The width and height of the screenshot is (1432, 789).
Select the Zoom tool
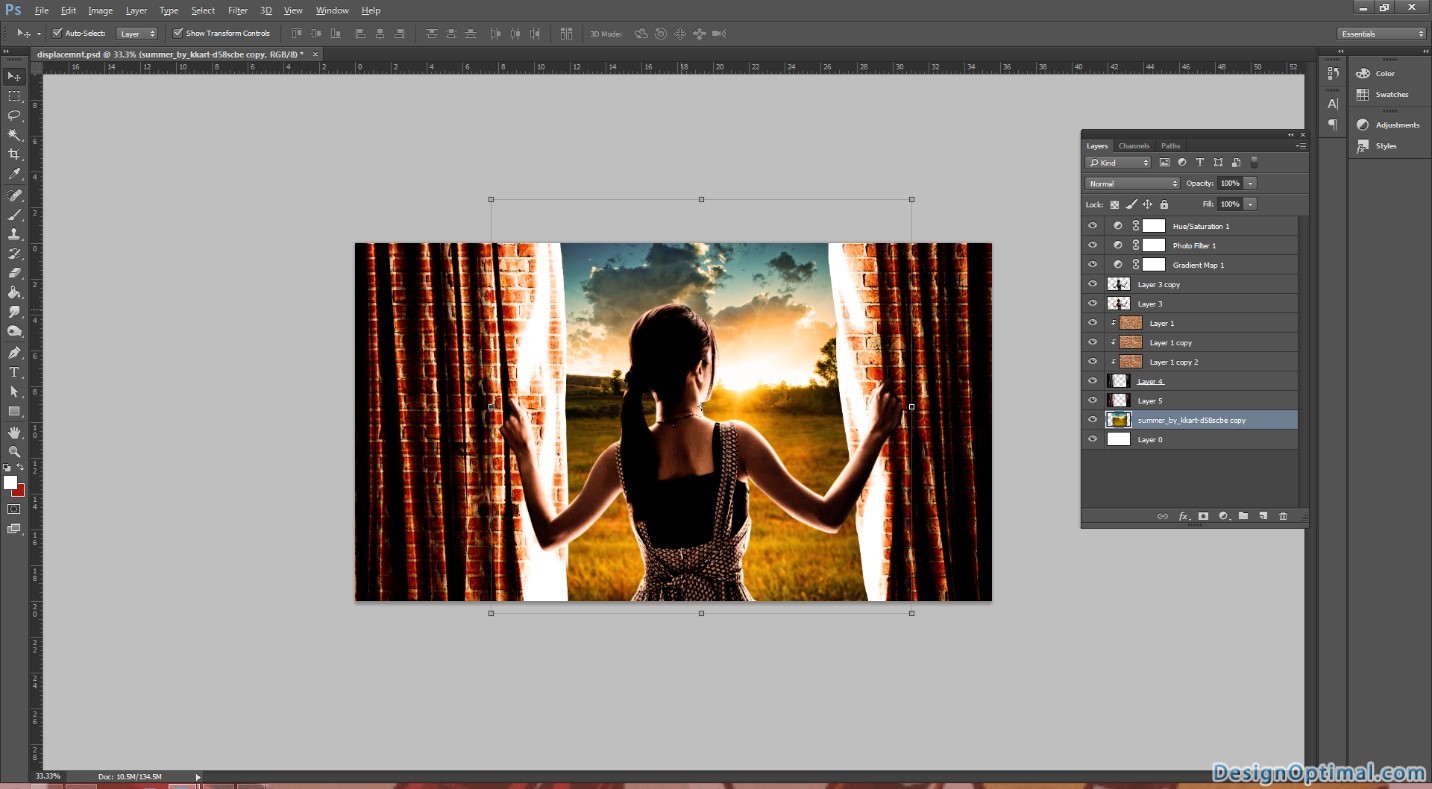(14, 452)
